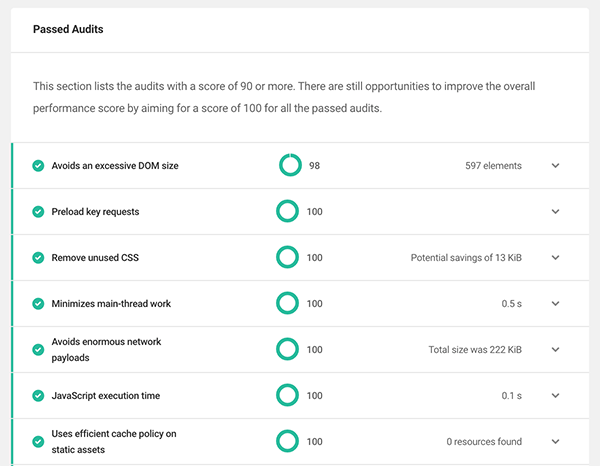Click the 100 score ring for Remove unused CSS
Viewport: 600px width, 466px height.
click(x=288, y=258)
